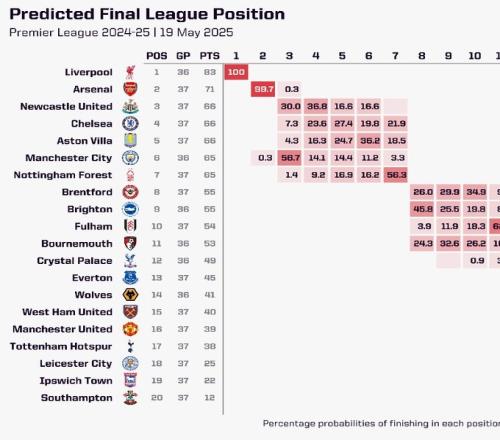The image size is (500, 440).
Task: Select Manchester City's 56.7 cell
Action: [289, 158]
